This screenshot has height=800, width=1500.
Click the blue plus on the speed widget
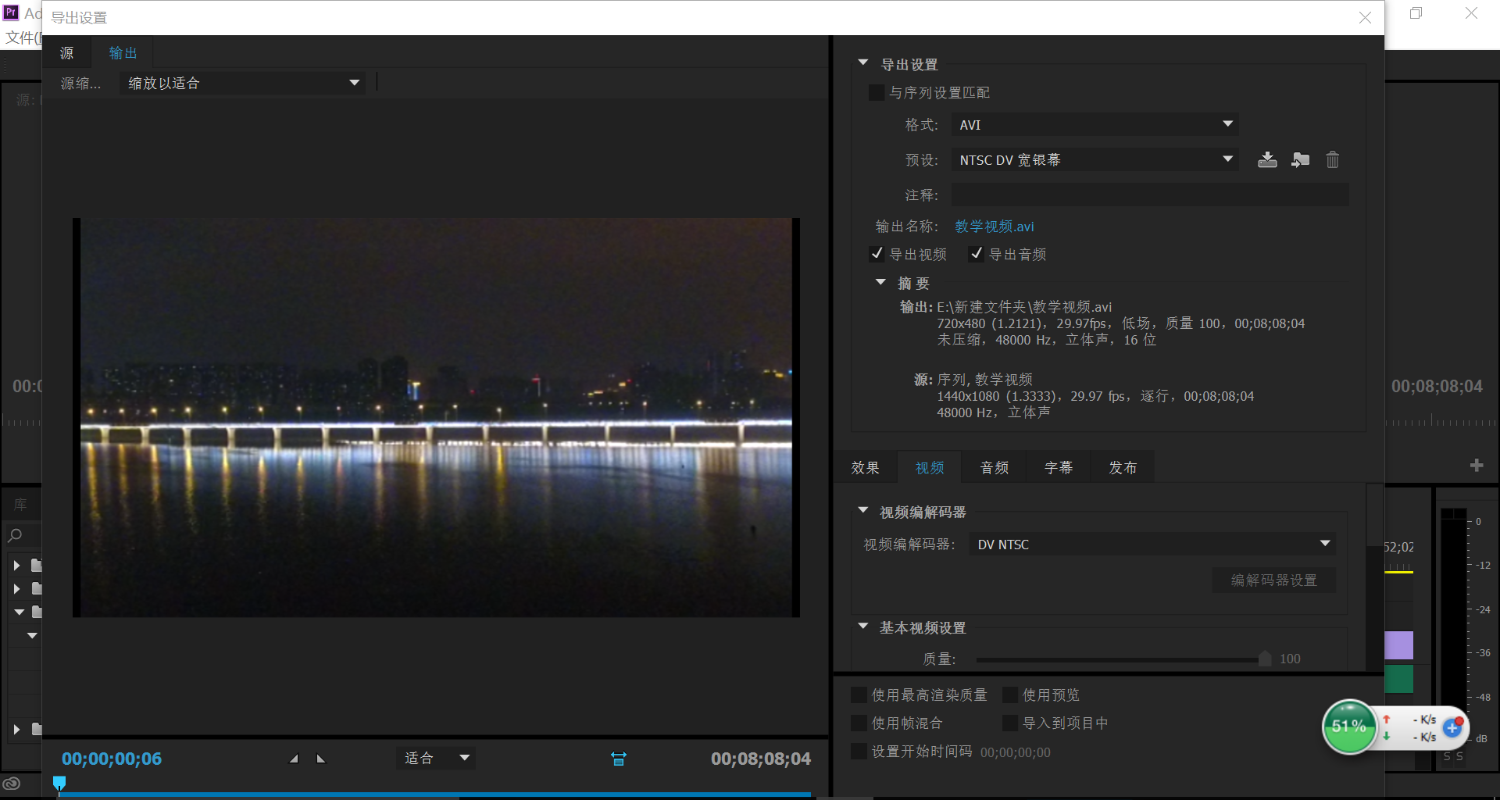click(x=1452, y=728)
